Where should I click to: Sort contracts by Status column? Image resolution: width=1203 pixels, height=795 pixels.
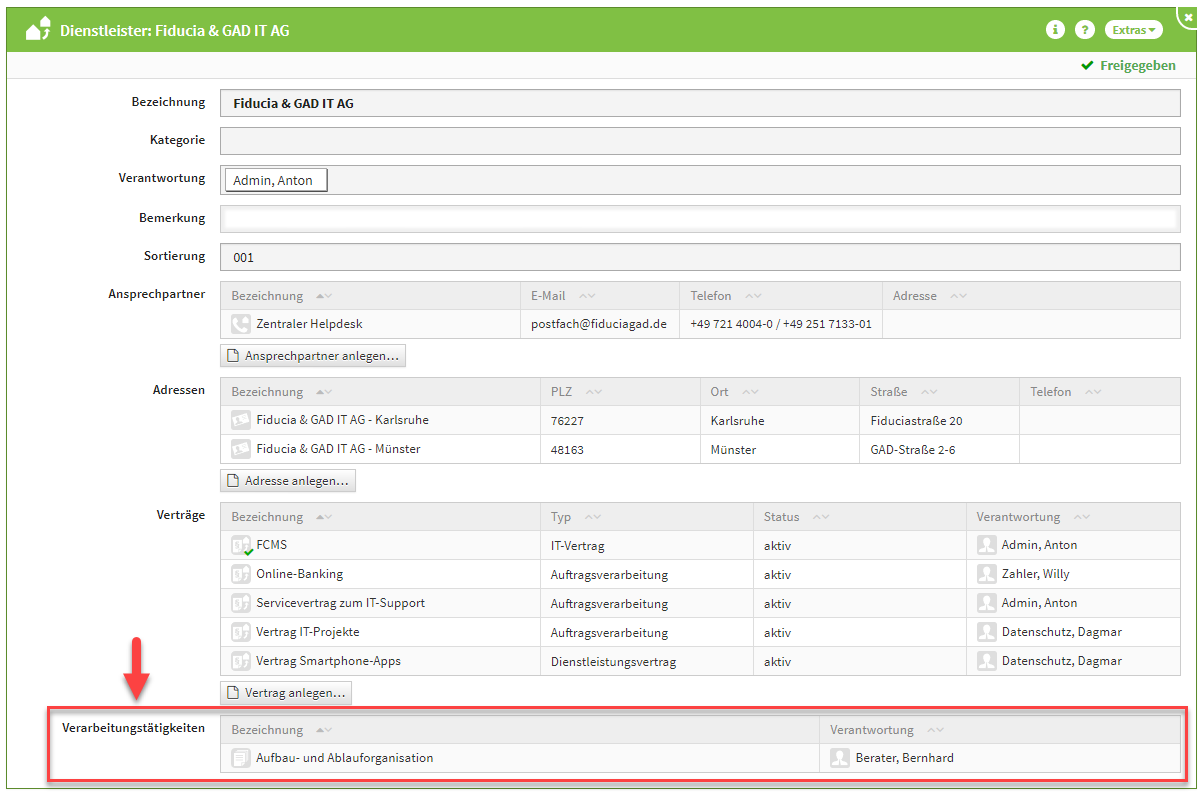pyautogui.click(x=821, y=517)
